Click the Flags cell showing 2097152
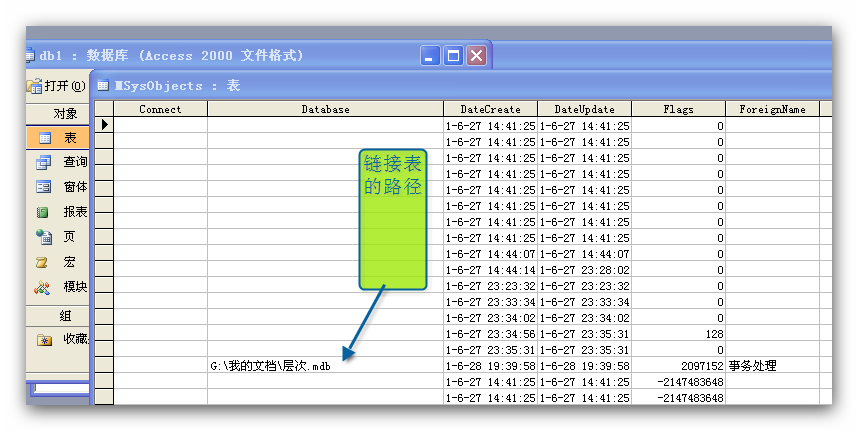 pyautogui.click(x=679, y=366)
